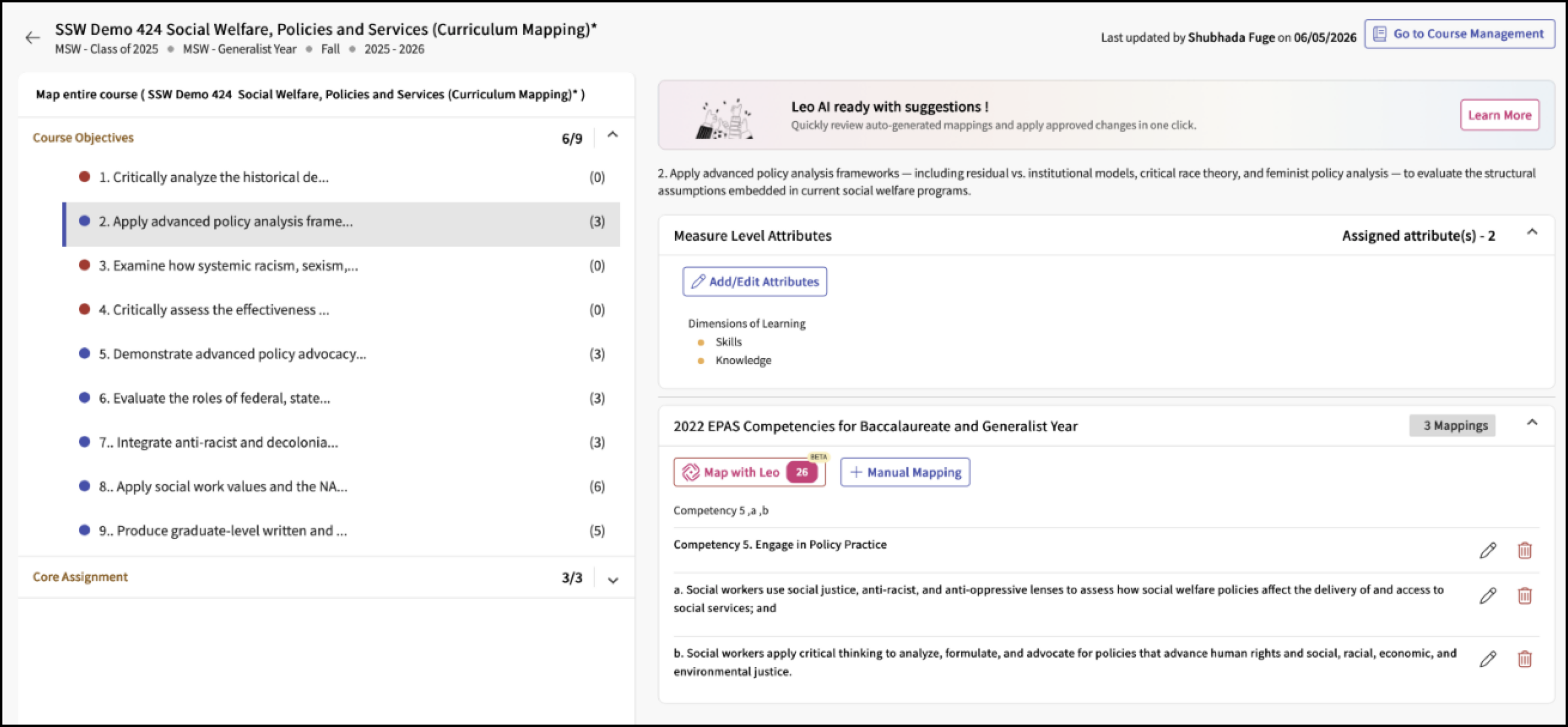Open Go to Course Management
The height and width of the screenshot is (727, 1568).
[x=1459, y=34]
